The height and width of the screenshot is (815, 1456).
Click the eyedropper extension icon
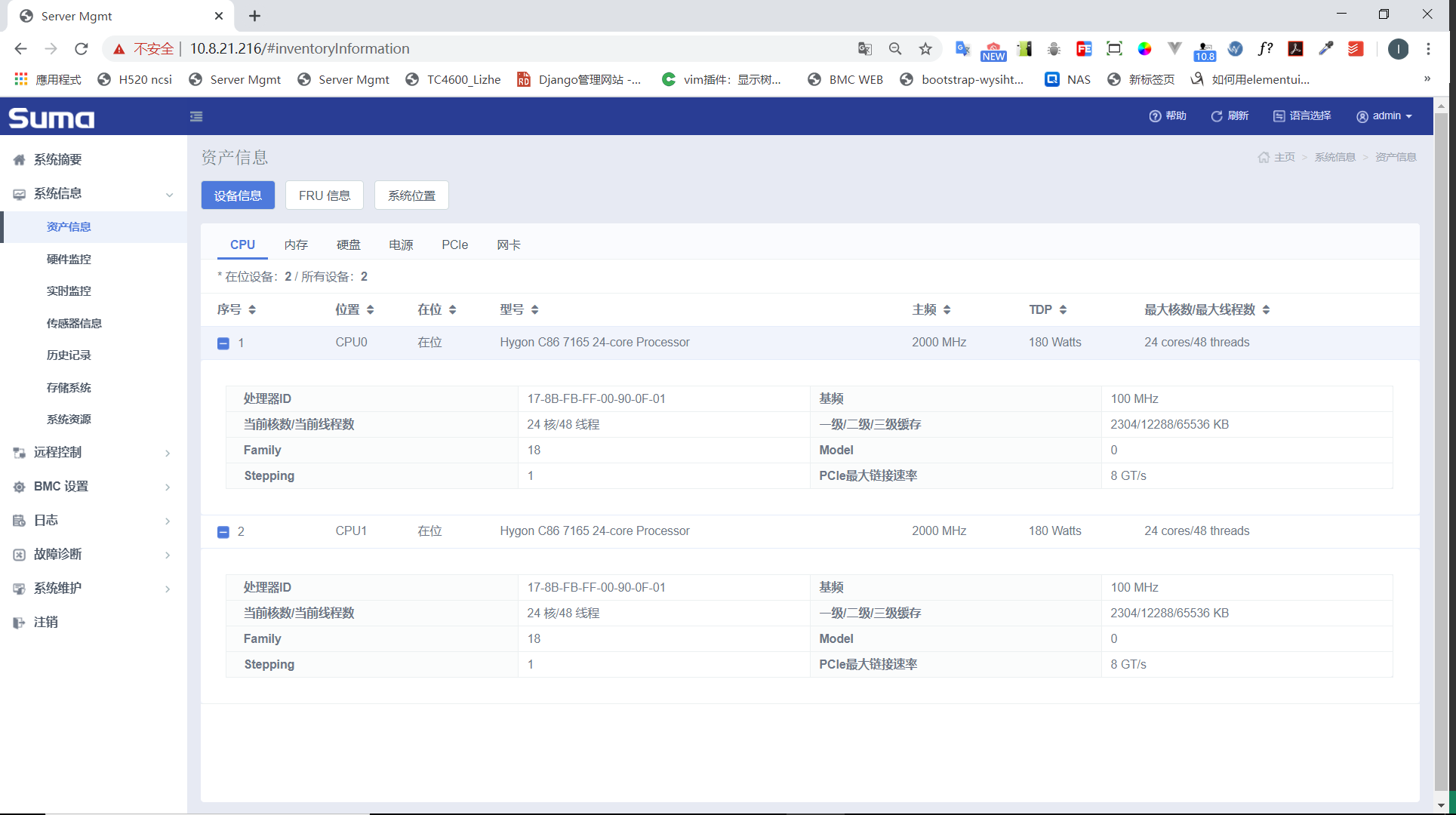click(1325, 49)
